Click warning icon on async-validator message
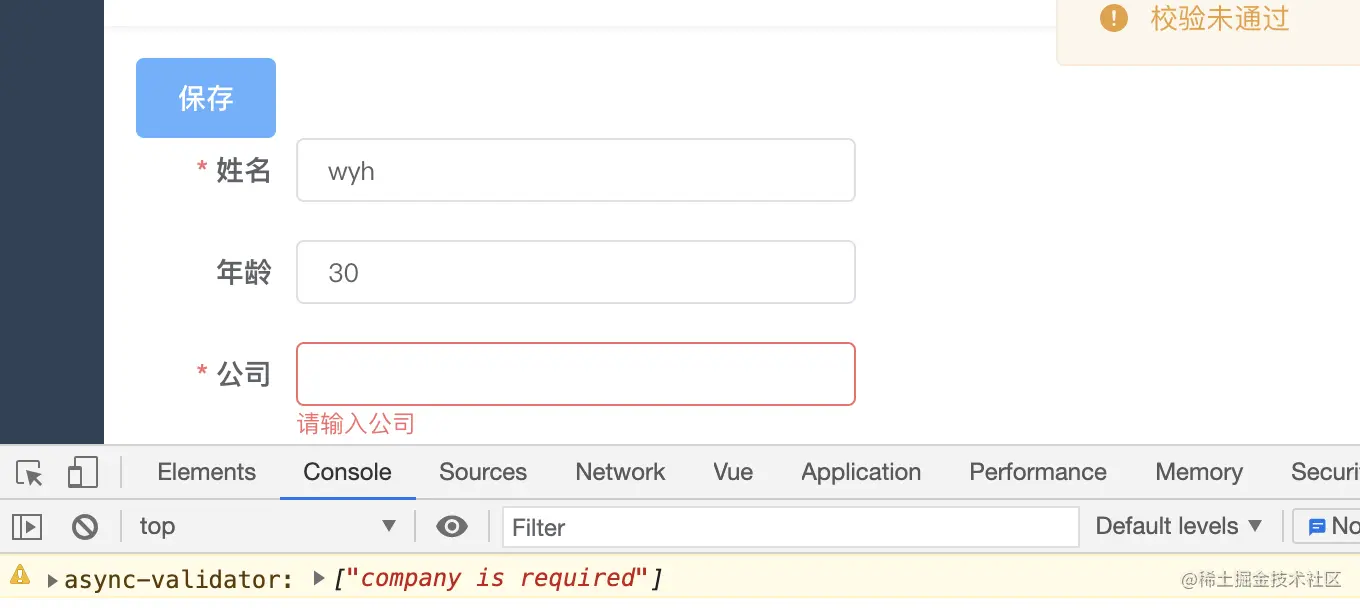Screen dimensions: 1360x608 pos(20,575)
